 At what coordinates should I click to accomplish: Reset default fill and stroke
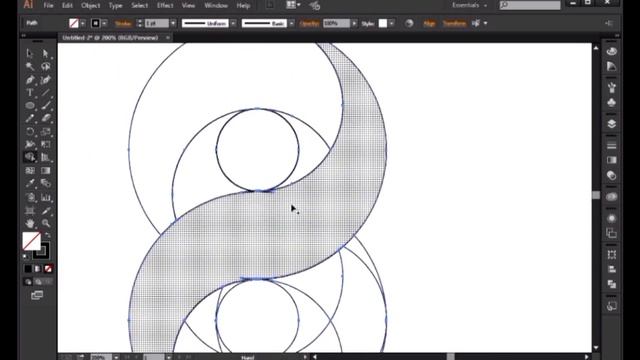tap(26, 257)
